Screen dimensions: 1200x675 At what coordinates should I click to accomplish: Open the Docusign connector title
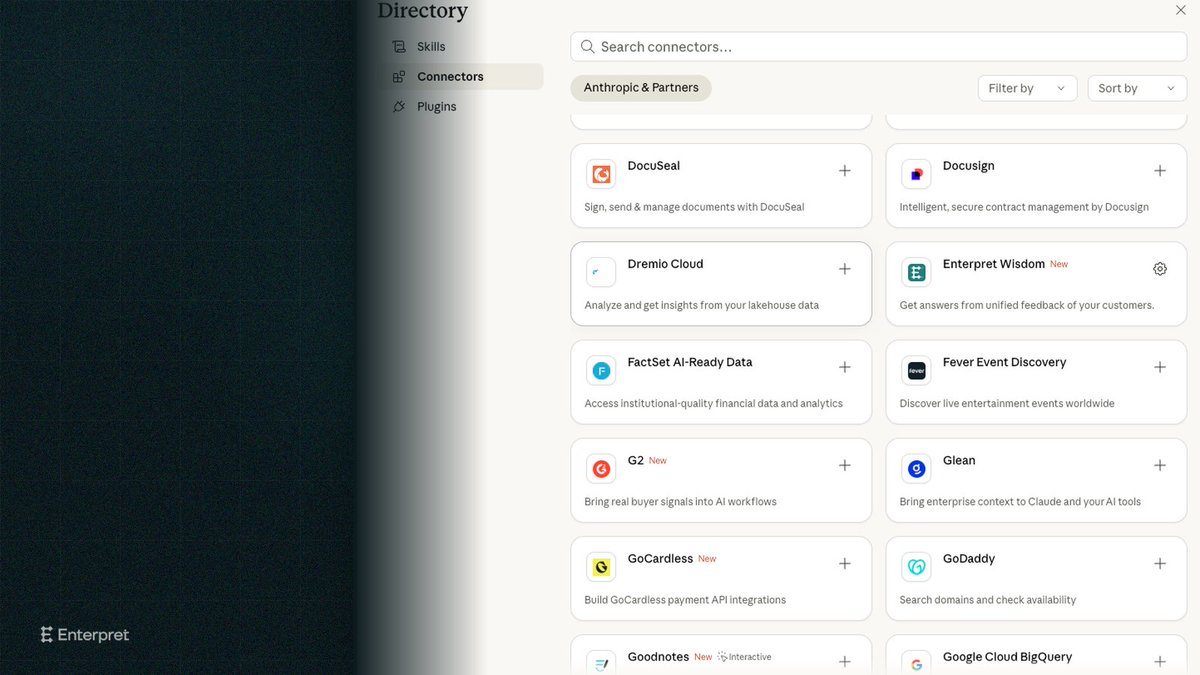(x=969, y=166)
